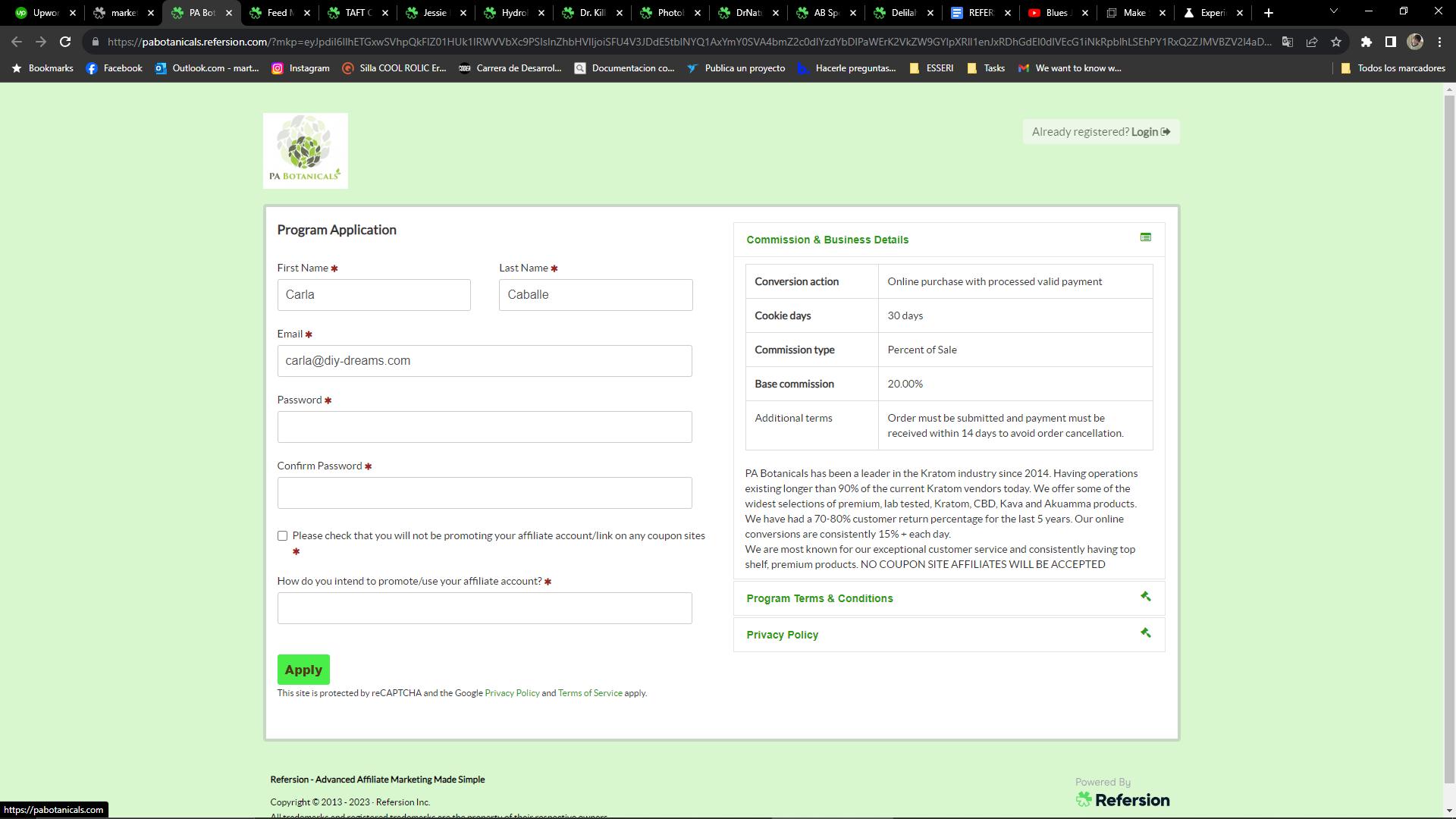Image resolution: width=1456 pixels, height=819 pixels.
Task: Go back to the previous page
Action: 17,42
